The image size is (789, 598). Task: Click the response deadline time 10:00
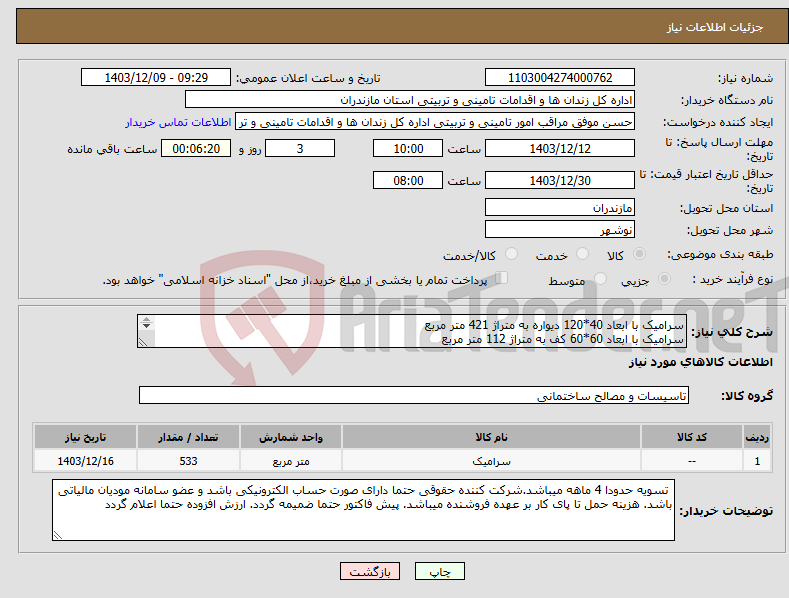click(x=408, y=148)
